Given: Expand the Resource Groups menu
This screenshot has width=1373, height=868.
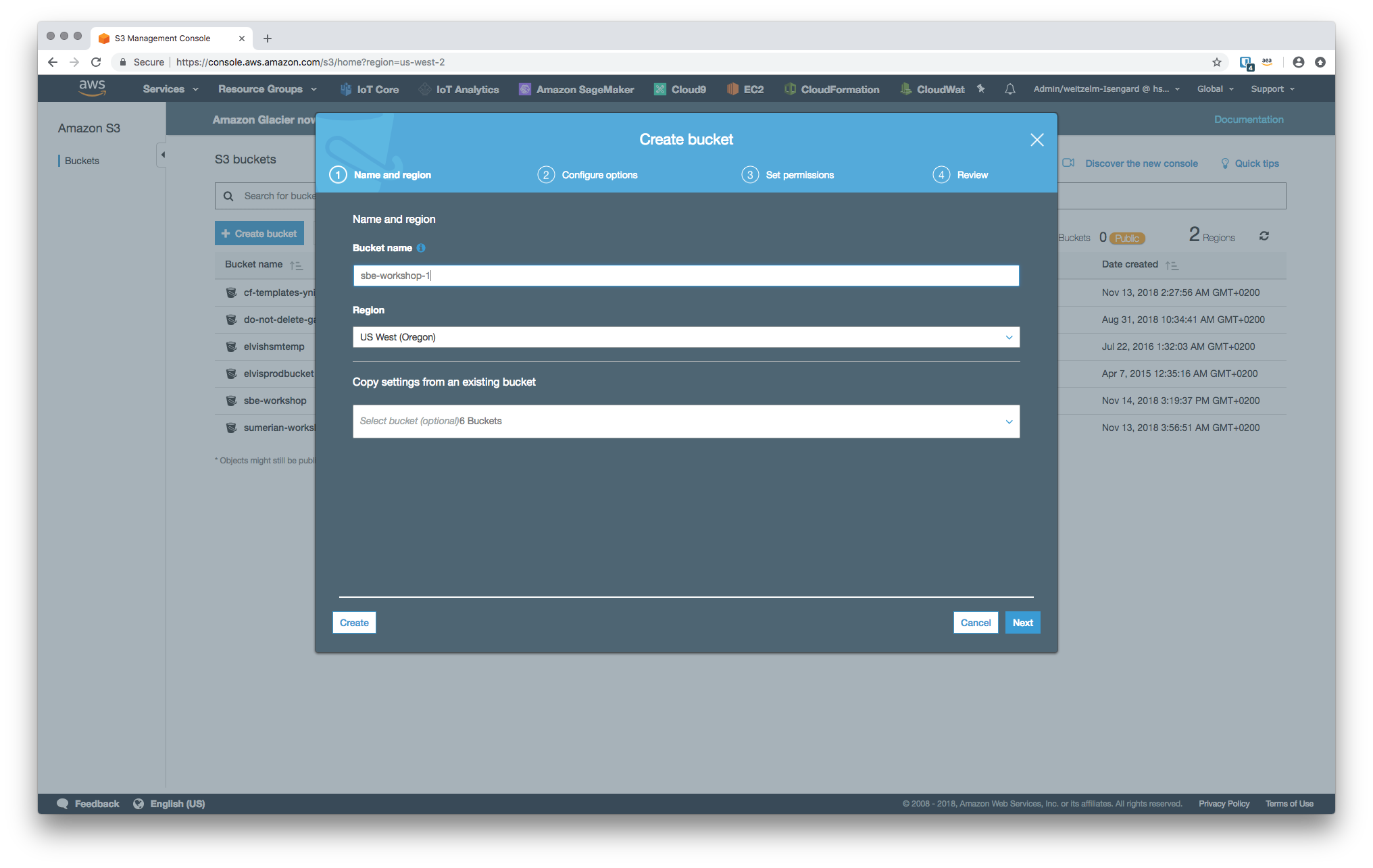Looking at the screenshot, I should [267, 89].
